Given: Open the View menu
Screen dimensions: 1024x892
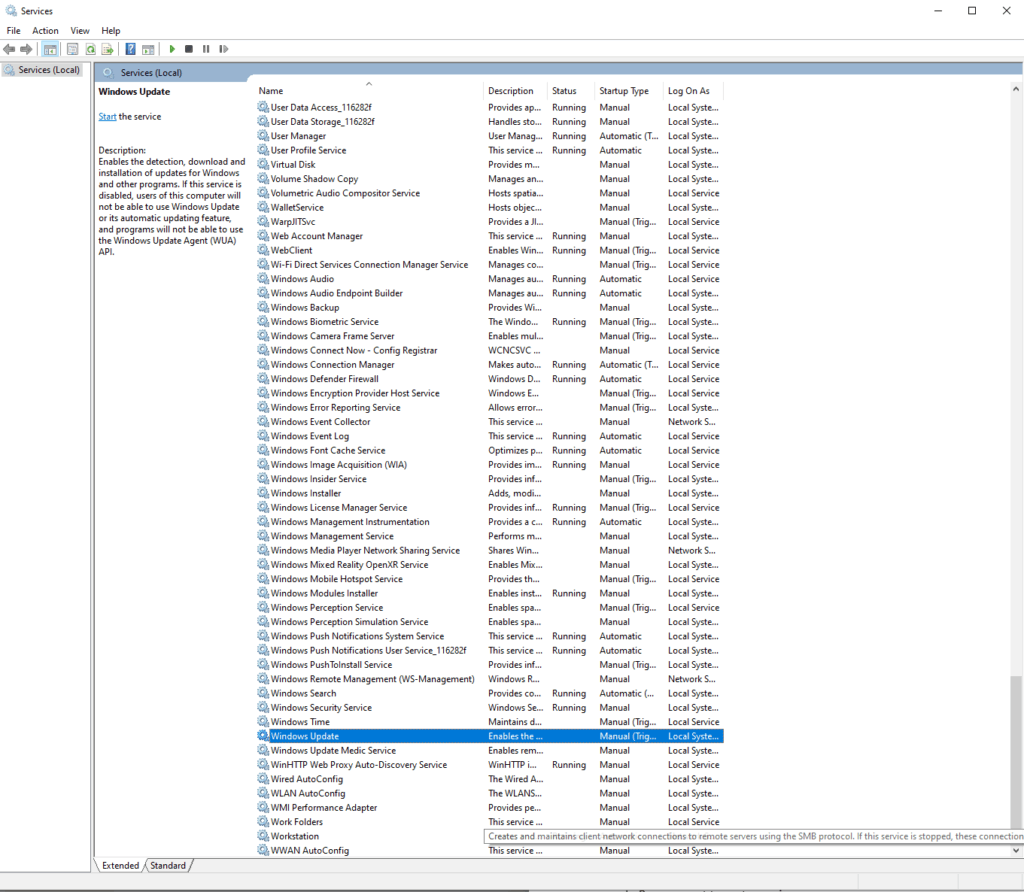Looking at the screenshot, I should [x=80, y=31].
